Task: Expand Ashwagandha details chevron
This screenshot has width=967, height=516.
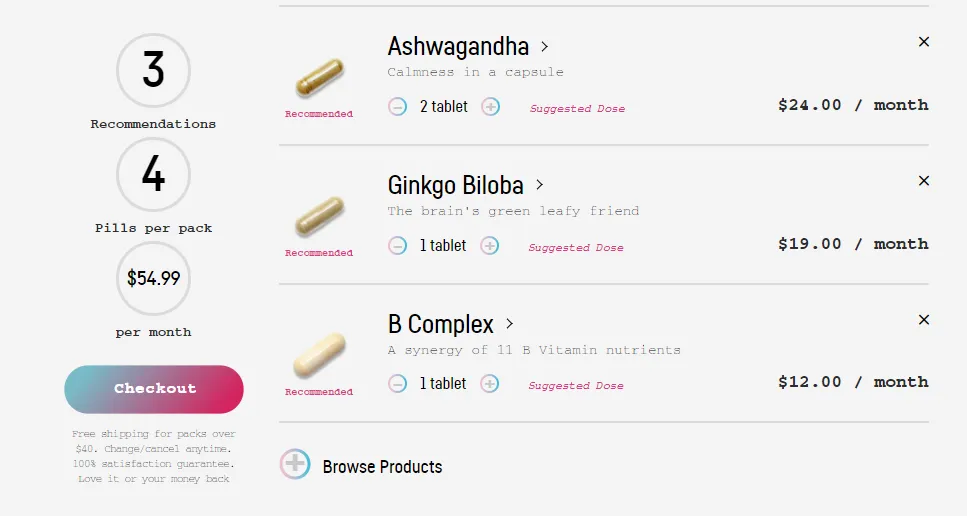Action: tap(545, 47)
